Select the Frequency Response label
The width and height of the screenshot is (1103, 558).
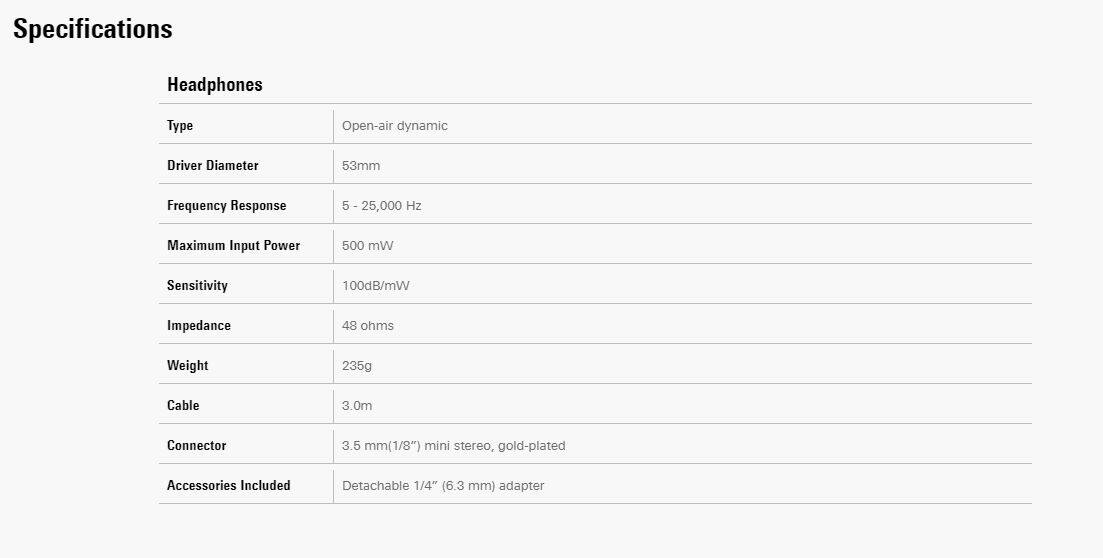[x=227, y=206]
